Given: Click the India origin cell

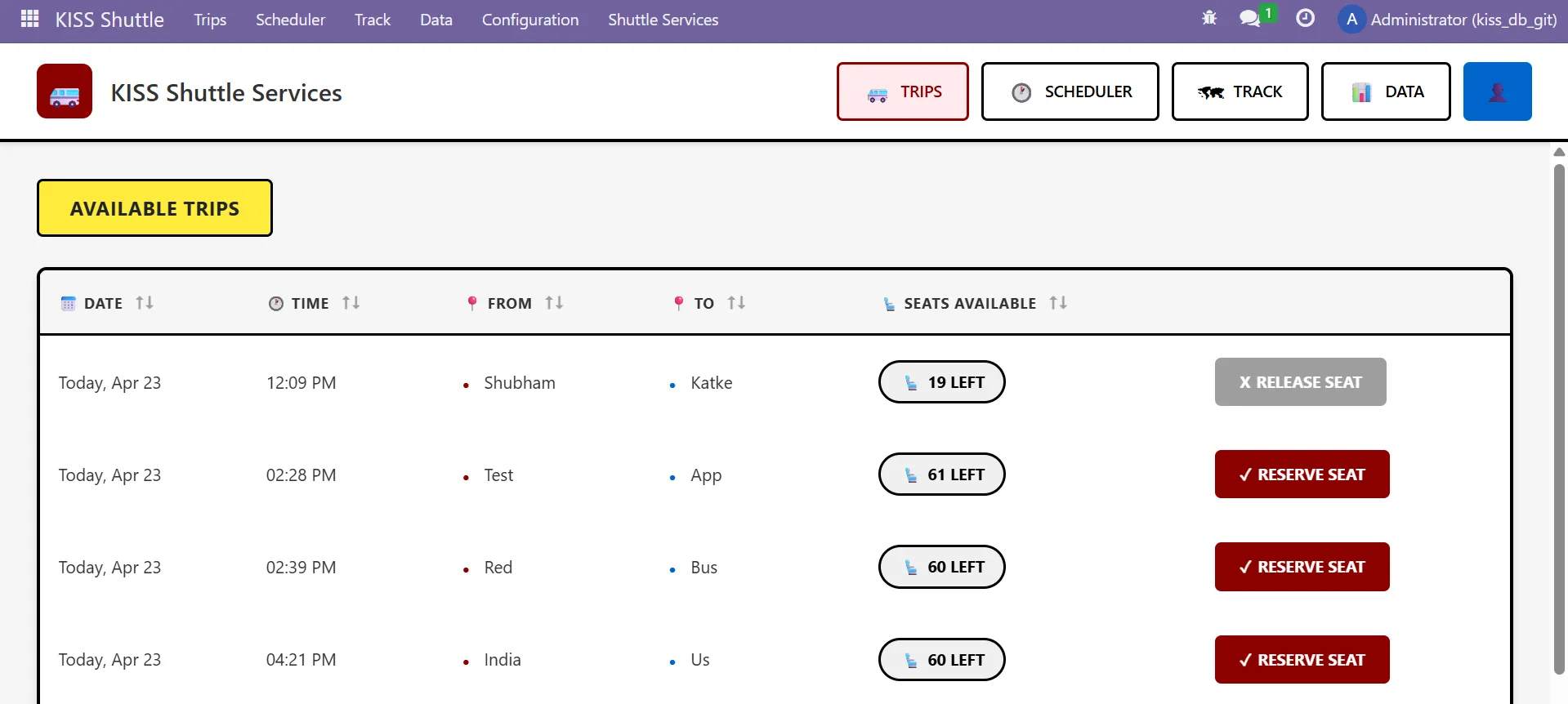Looking at the screenshot, I should 503,660.
